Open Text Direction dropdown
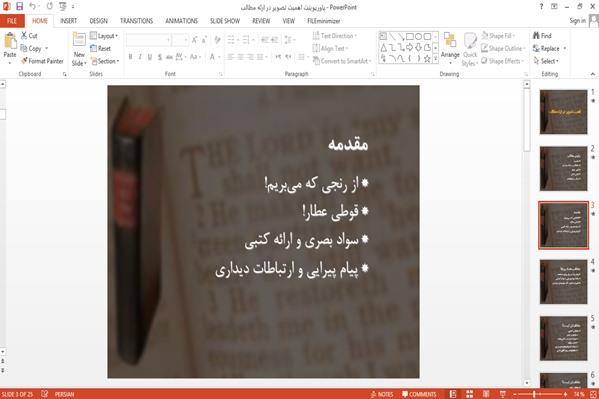The image size is (599, 399). 335,36
